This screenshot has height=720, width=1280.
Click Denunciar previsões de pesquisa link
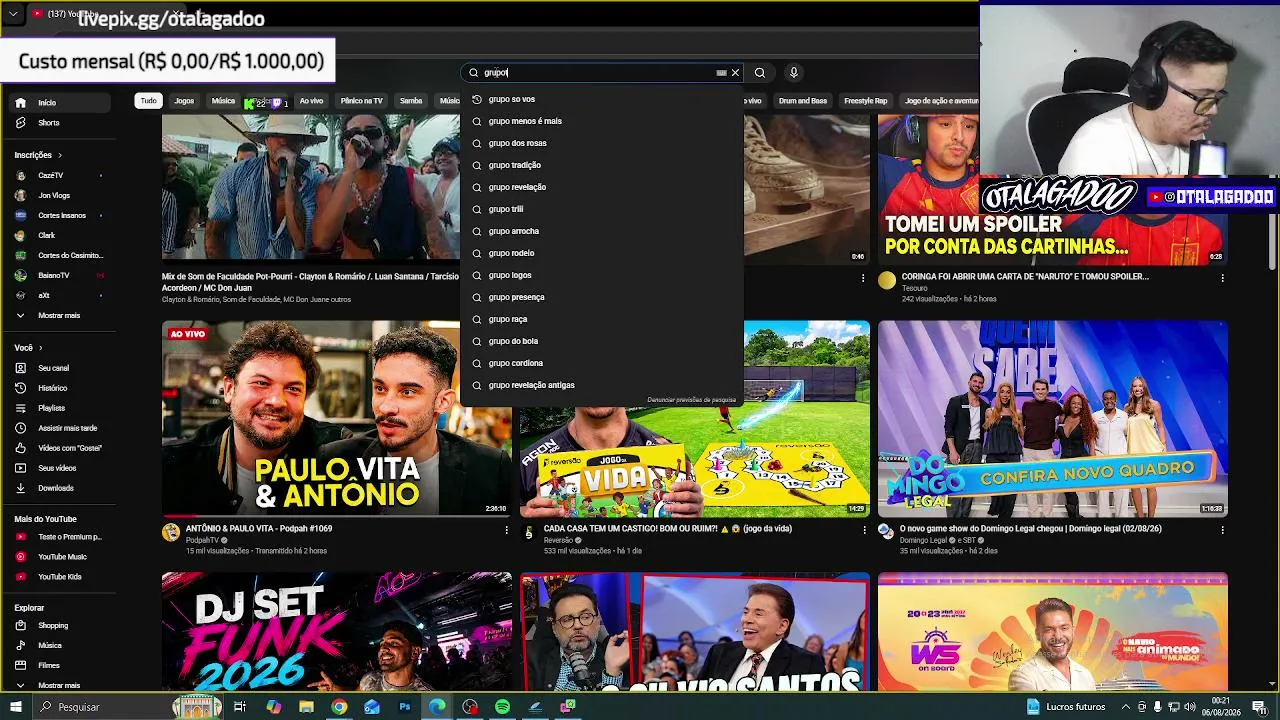tap(691, 400)
